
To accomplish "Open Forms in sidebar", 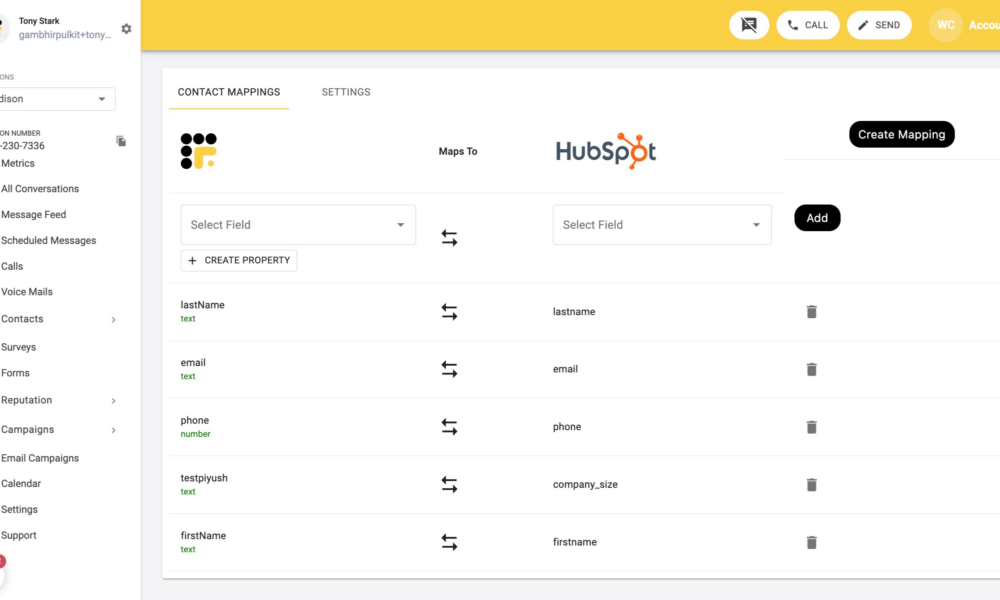I will [15, 373].
